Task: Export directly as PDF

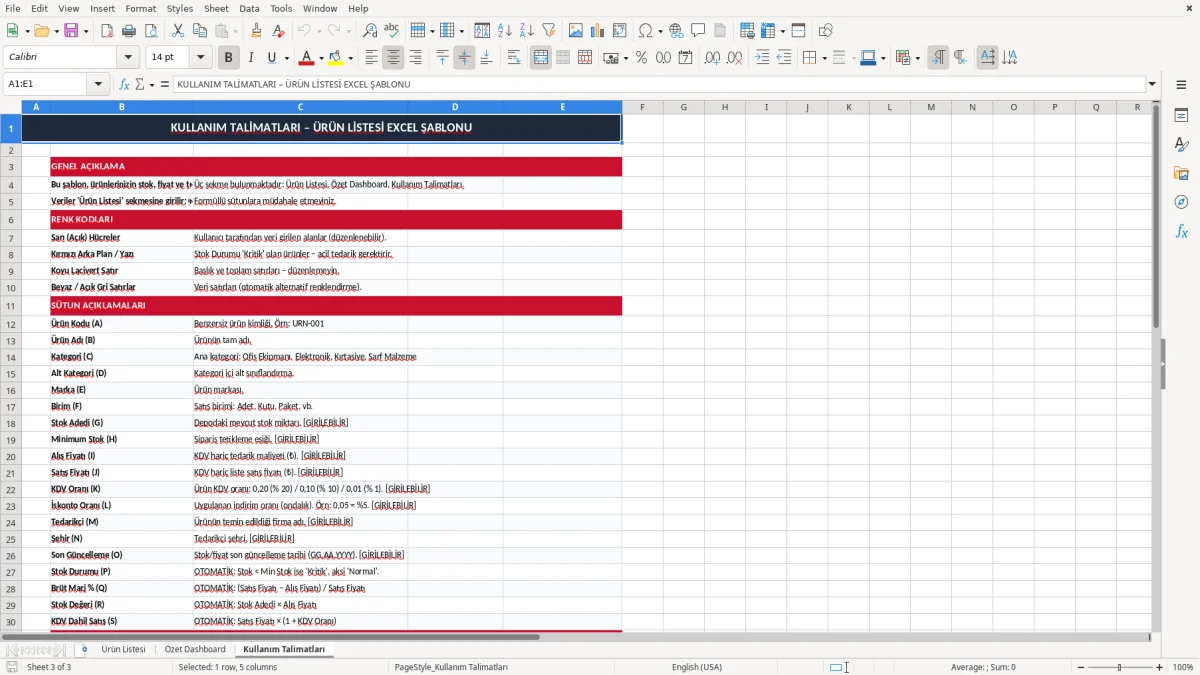Action: pyautogui.click(x=108, y=31)
